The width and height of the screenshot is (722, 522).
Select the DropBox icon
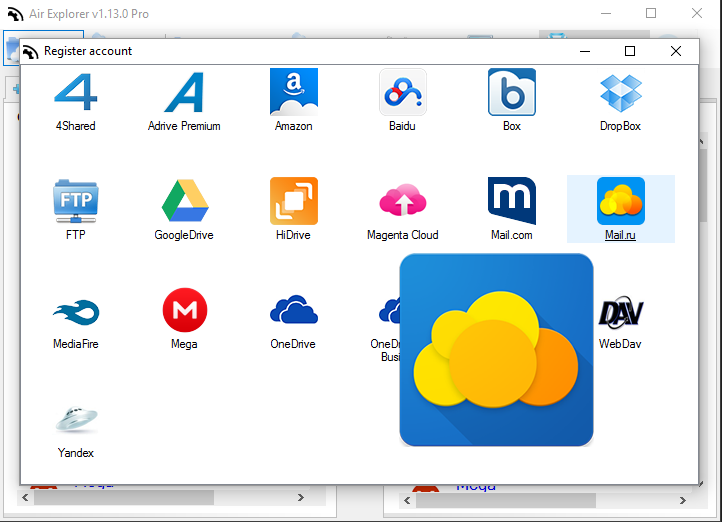coord(621,93)
